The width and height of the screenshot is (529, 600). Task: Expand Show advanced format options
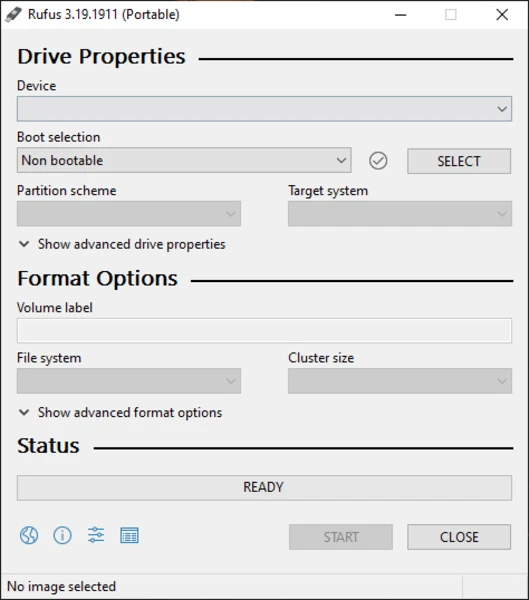(x=121, y=412)
